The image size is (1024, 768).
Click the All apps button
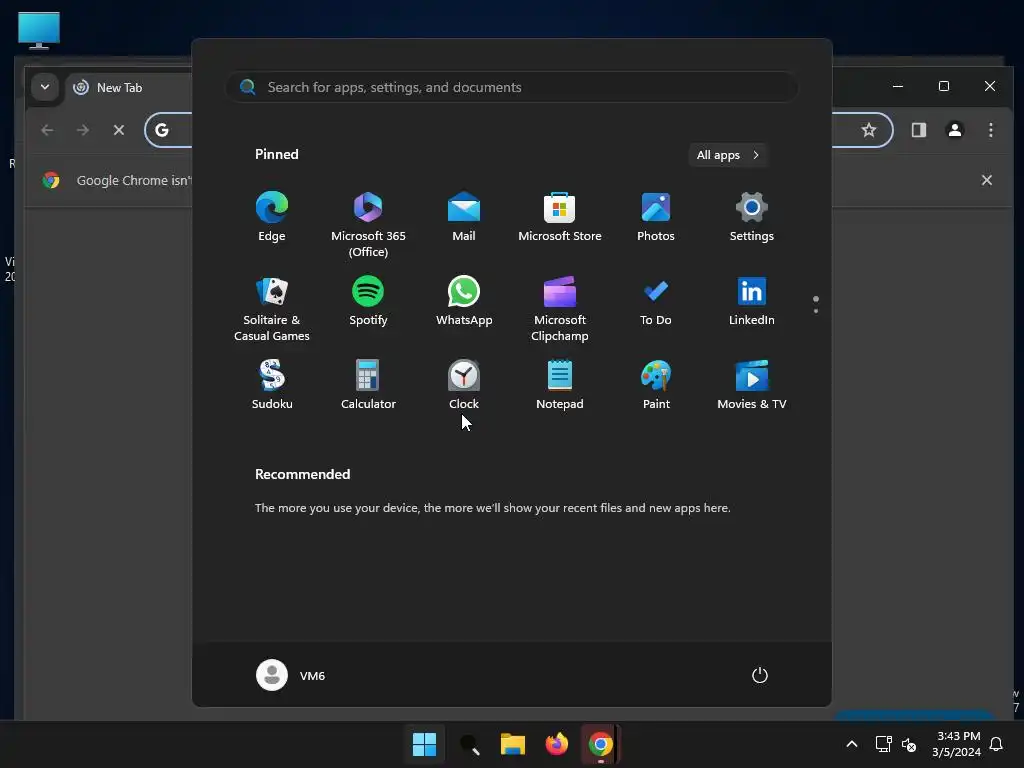click(728, 155)
